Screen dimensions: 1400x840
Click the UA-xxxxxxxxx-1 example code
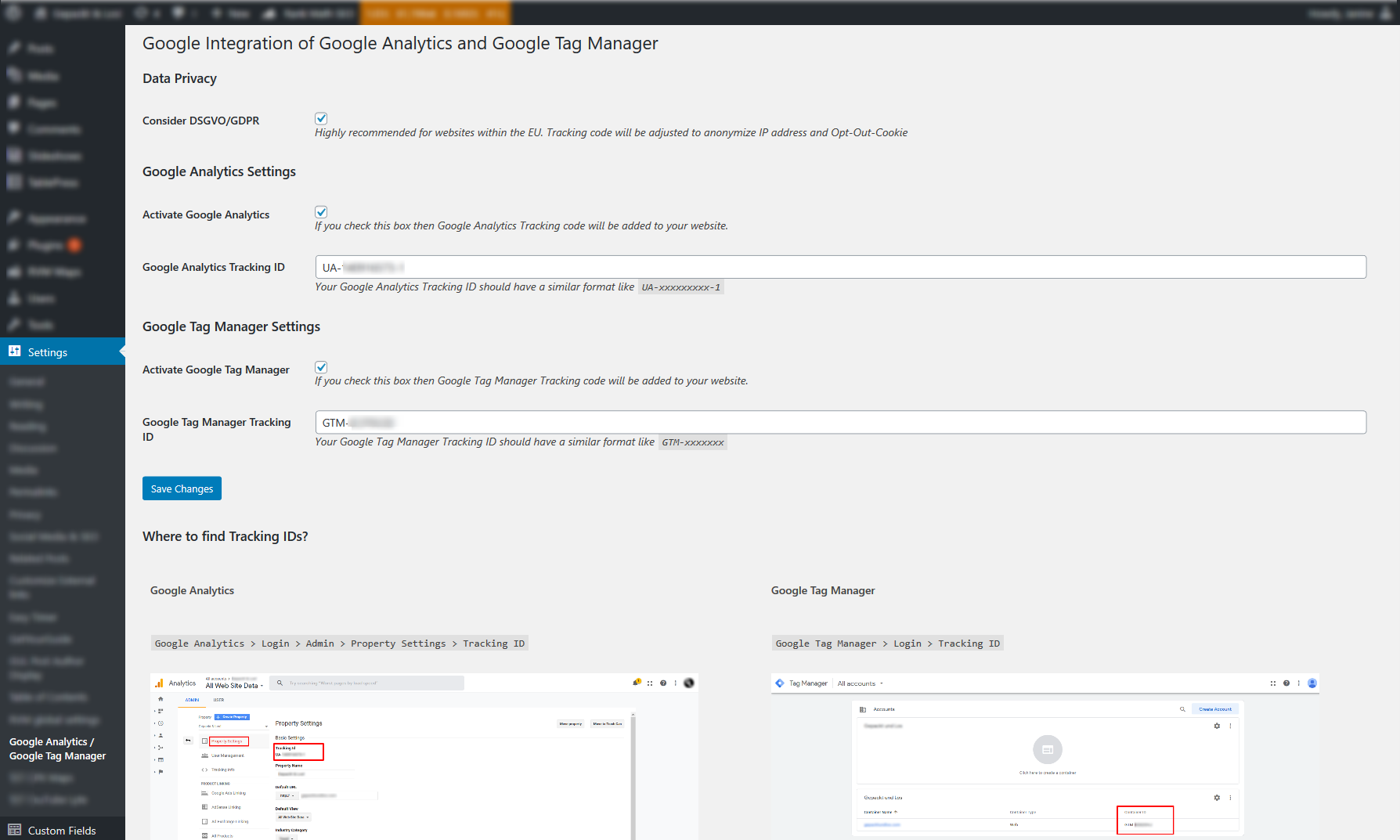pyautogui.click(x=681, y=287)
